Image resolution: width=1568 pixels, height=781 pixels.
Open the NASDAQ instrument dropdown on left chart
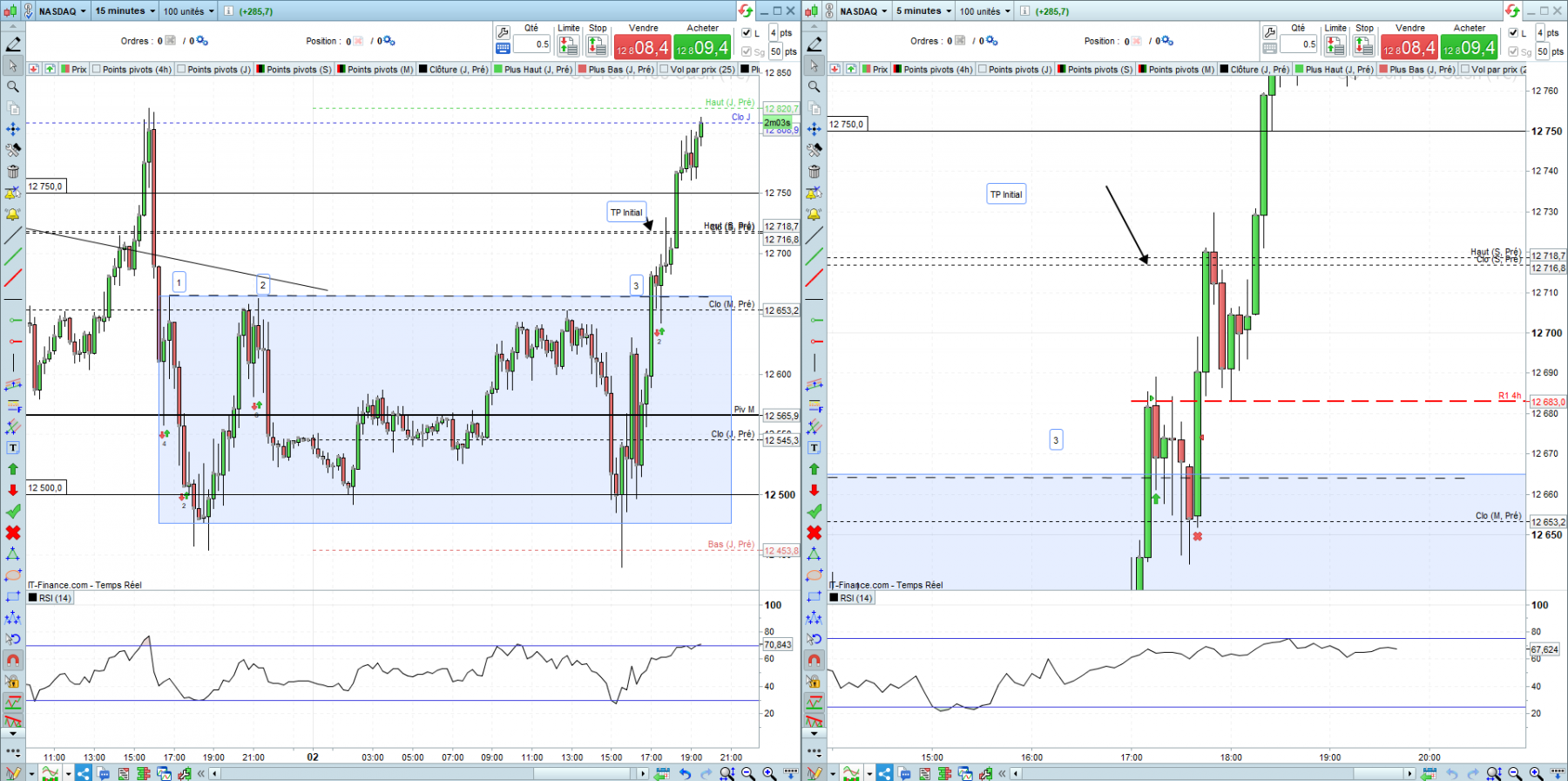pos(63,11)
